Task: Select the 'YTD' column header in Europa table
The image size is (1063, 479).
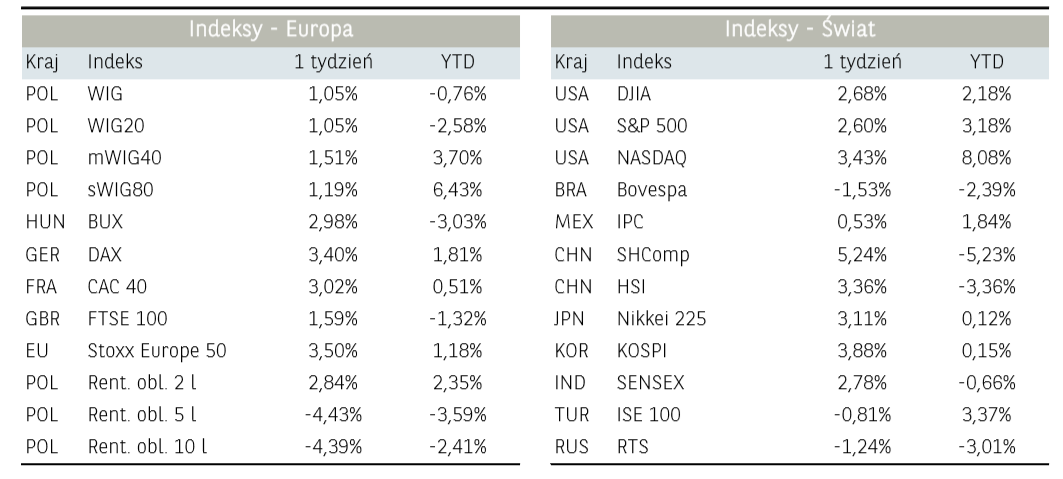Action: click(x=457, y=63)
